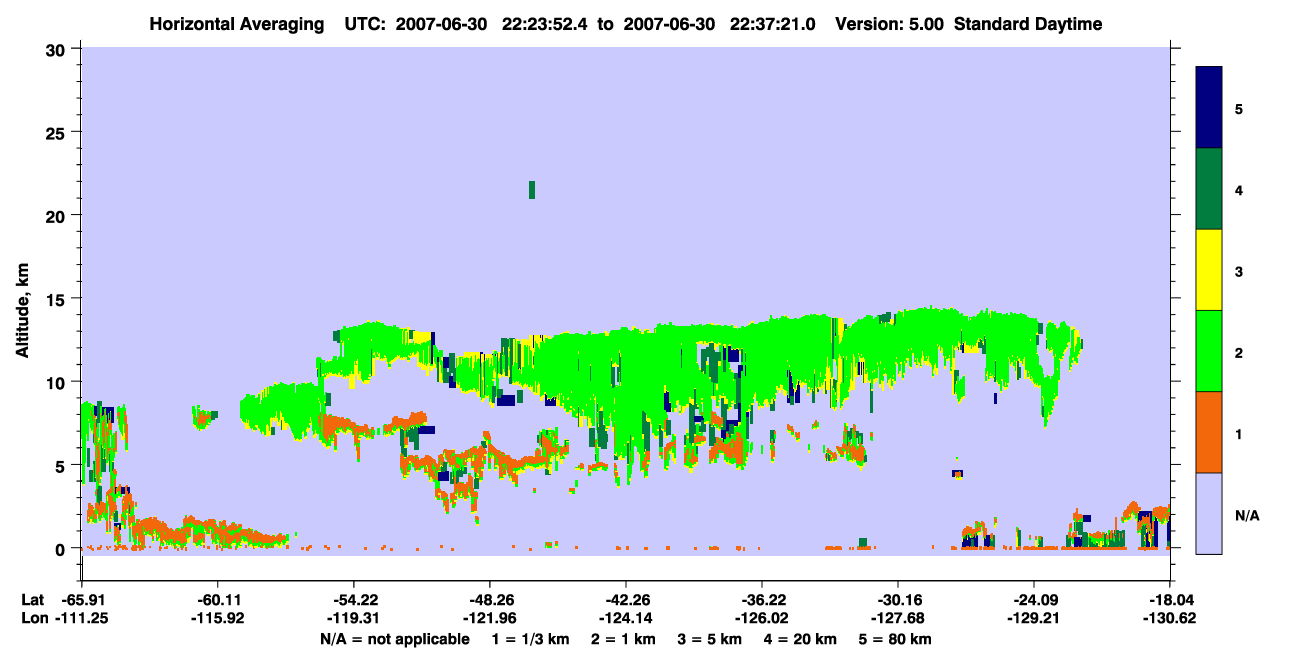
Task: Click the longitude value -115.92
Action: 217,618
